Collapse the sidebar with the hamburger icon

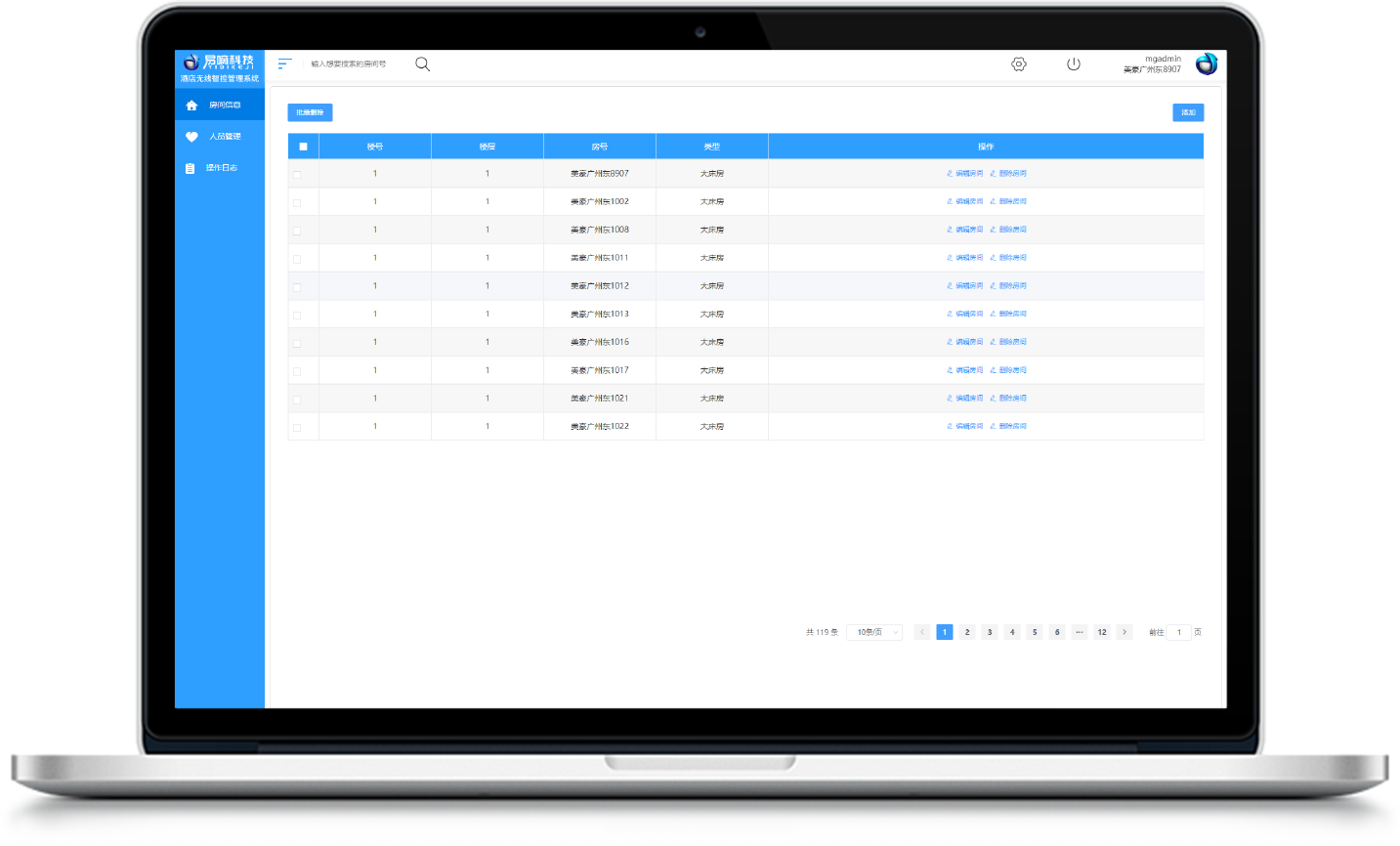point(284,63)
